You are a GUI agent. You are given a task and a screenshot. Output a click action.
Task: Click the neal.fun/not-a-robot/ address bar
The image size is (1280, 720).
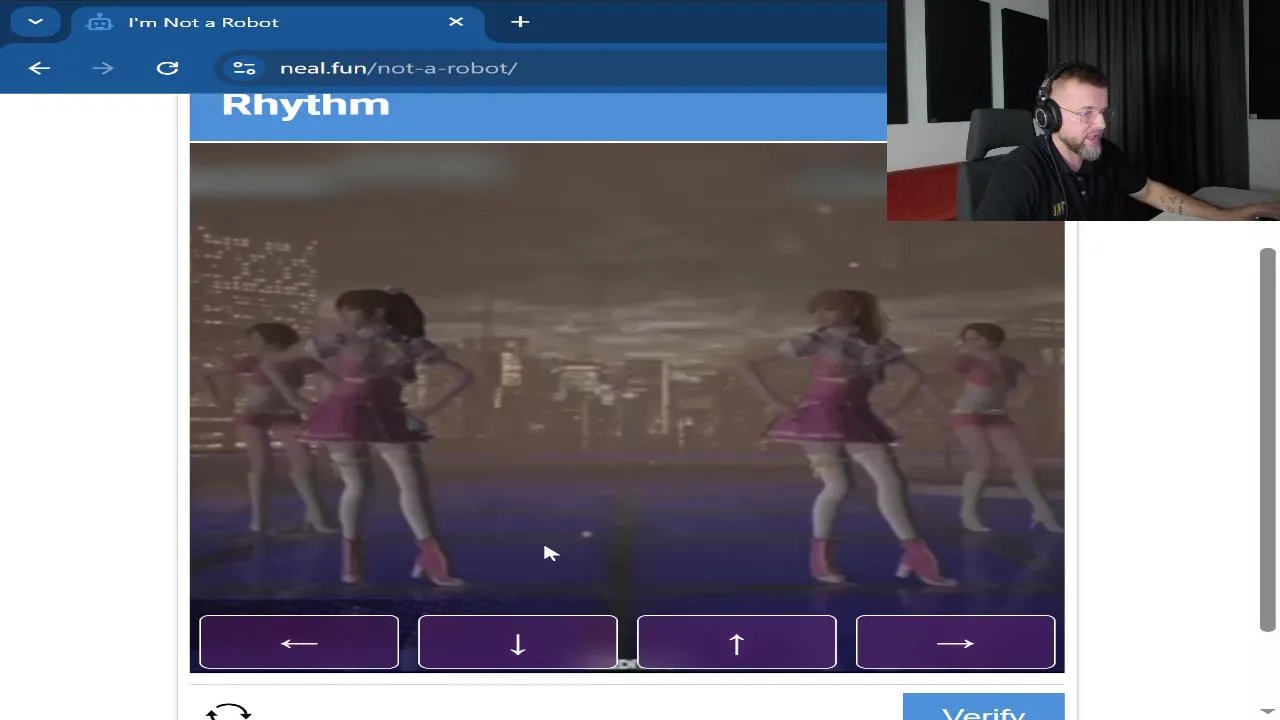[x=551, y=68]
